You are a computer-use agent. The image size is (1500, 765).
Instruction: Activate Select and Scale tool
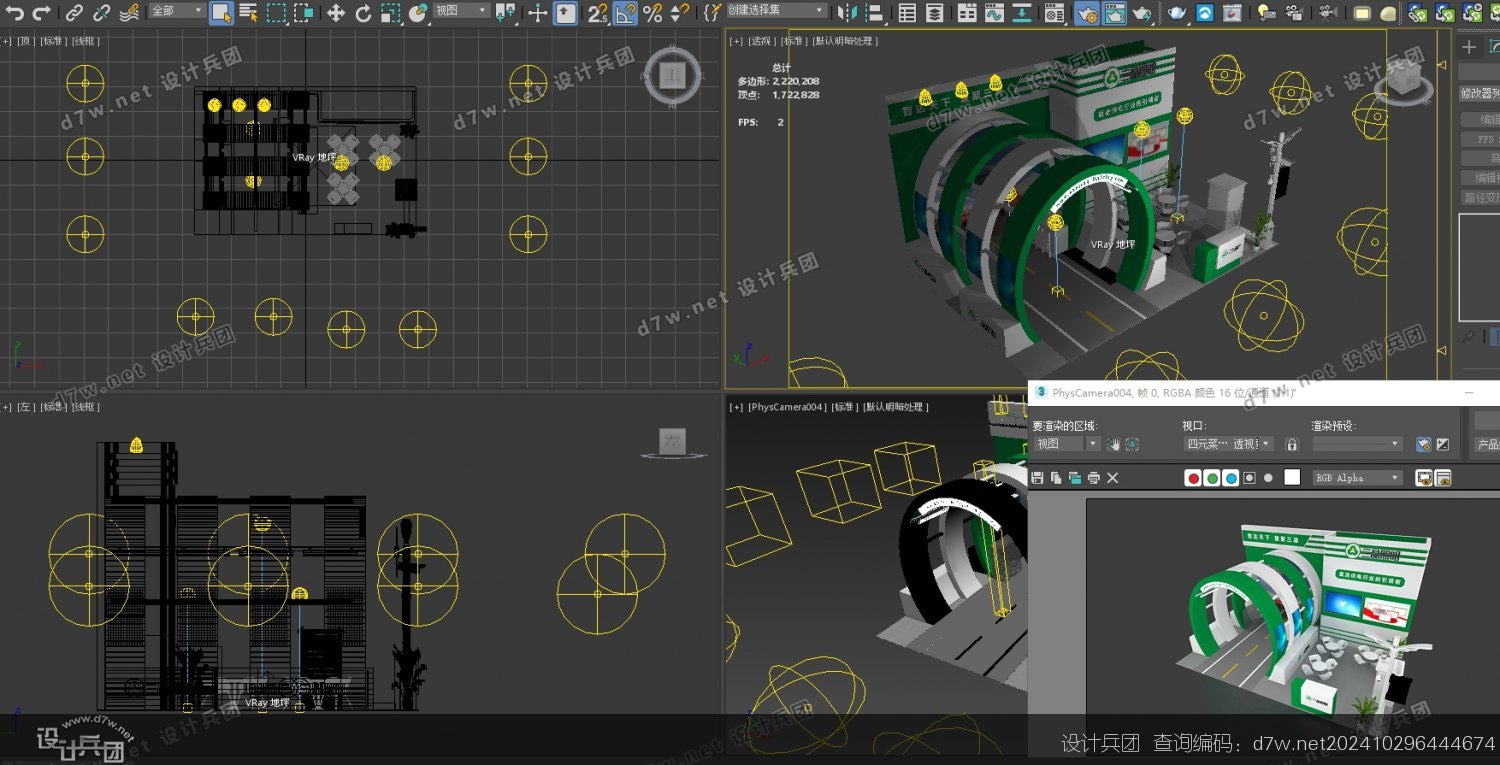pos(391,13)
